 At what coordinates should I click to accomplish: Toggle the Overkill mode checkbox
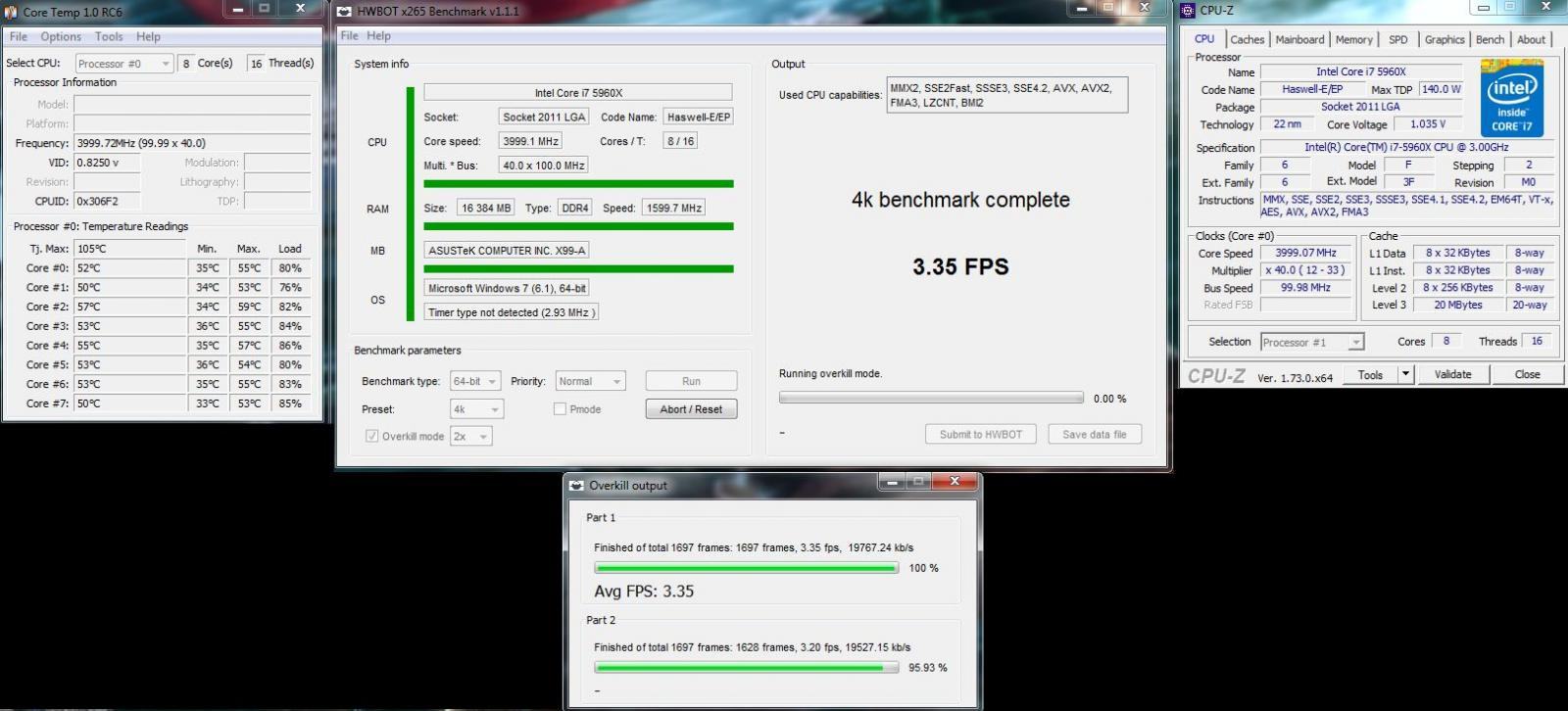tap(372, 437)
